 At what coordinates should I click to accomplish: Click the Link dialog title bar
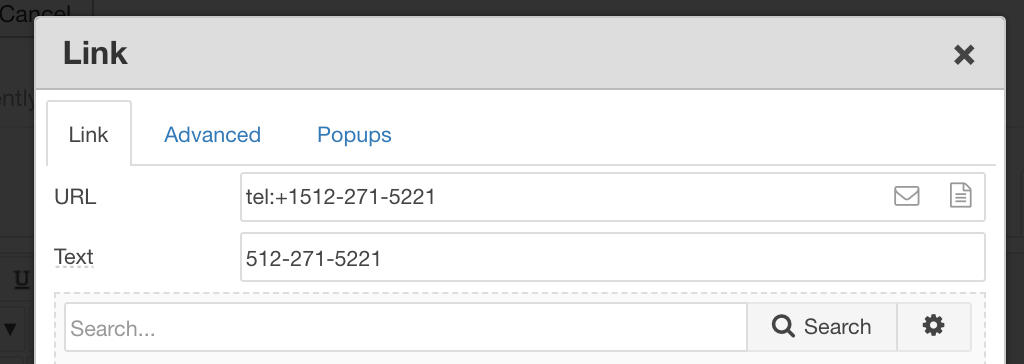pos(519,53)
